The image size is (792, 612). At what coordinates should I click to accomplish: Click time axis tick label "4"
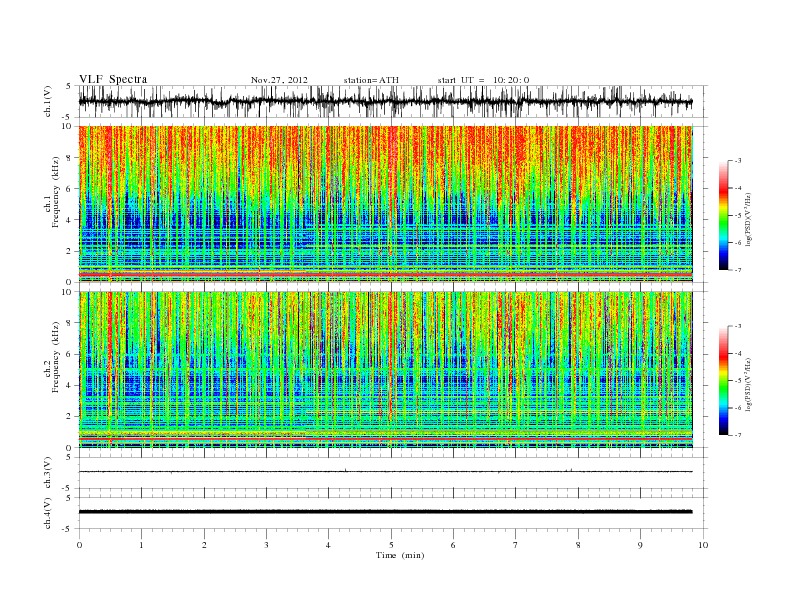pos(329,545)
